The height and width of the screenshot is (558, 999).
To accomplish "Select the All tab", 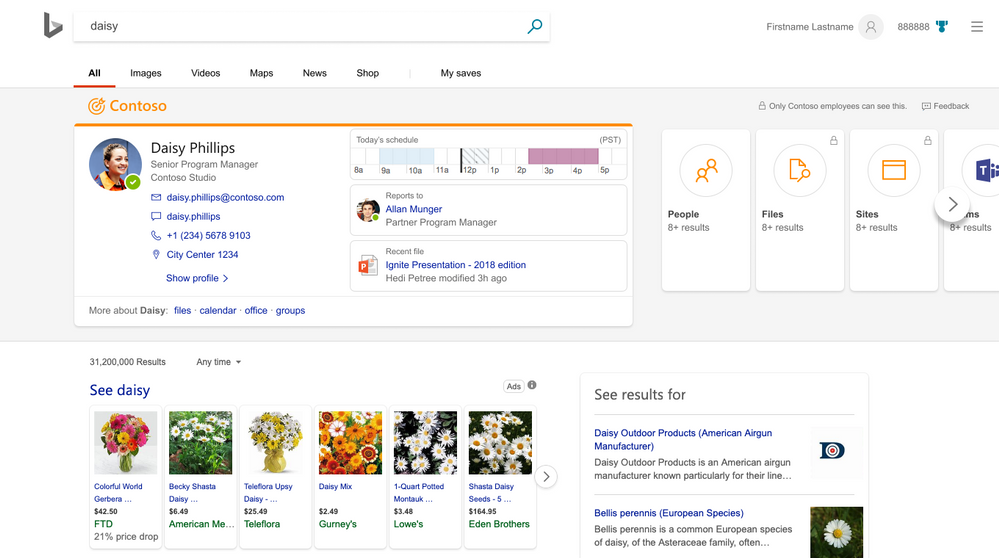I will (x=94, y=73).
